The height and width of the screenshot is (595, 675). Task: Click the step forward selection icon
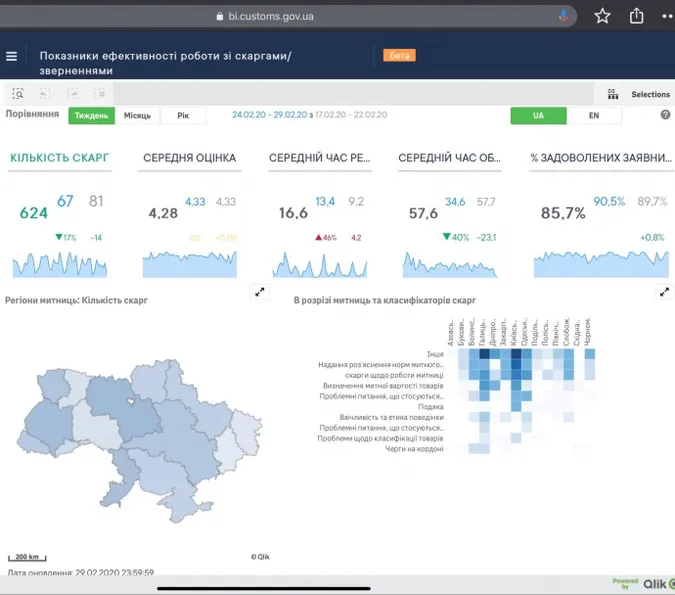point(72,94)
